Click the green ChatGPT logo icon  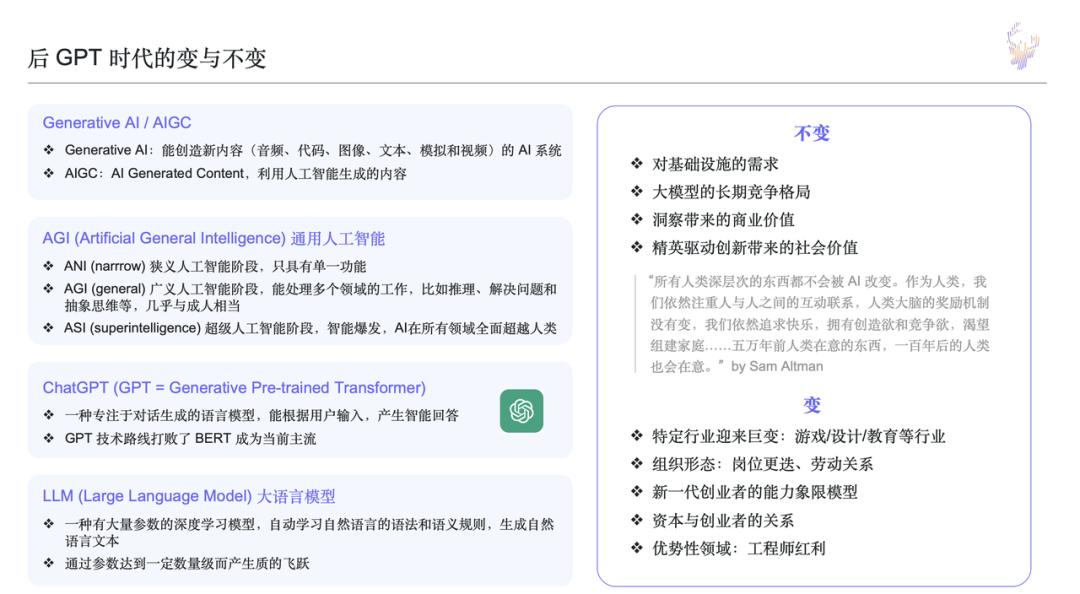[x=521, y=411]
